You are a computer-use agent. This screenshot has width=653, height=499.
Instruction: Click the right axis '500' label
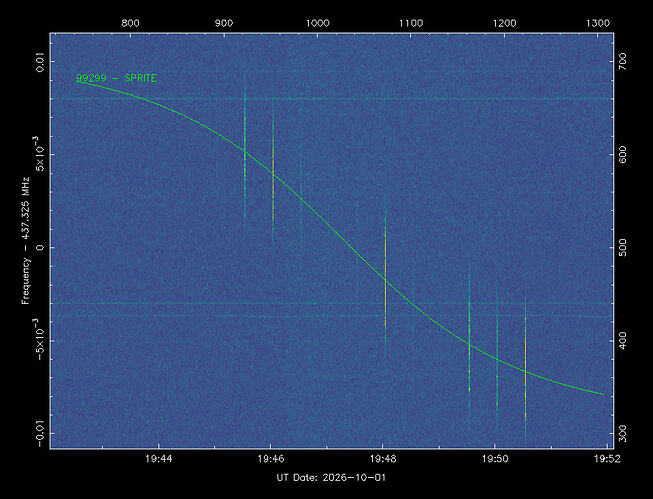(x=623, y=247)
